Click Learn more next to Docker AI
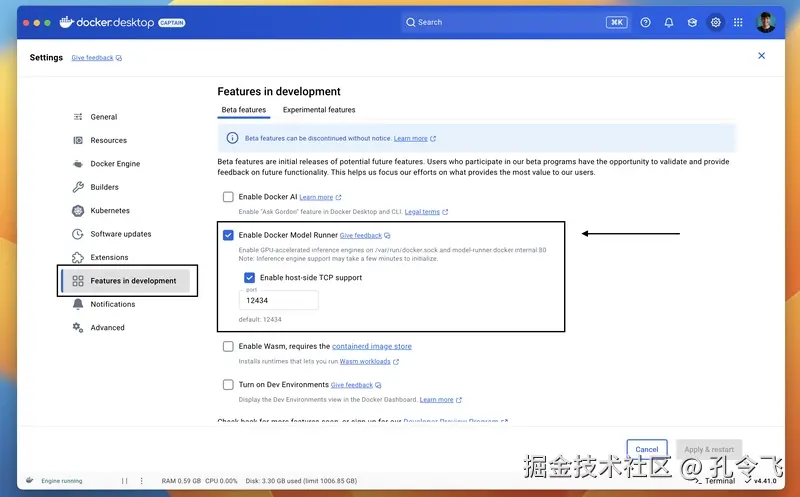Viewport: 800px width, 497px height. (316, 197)
